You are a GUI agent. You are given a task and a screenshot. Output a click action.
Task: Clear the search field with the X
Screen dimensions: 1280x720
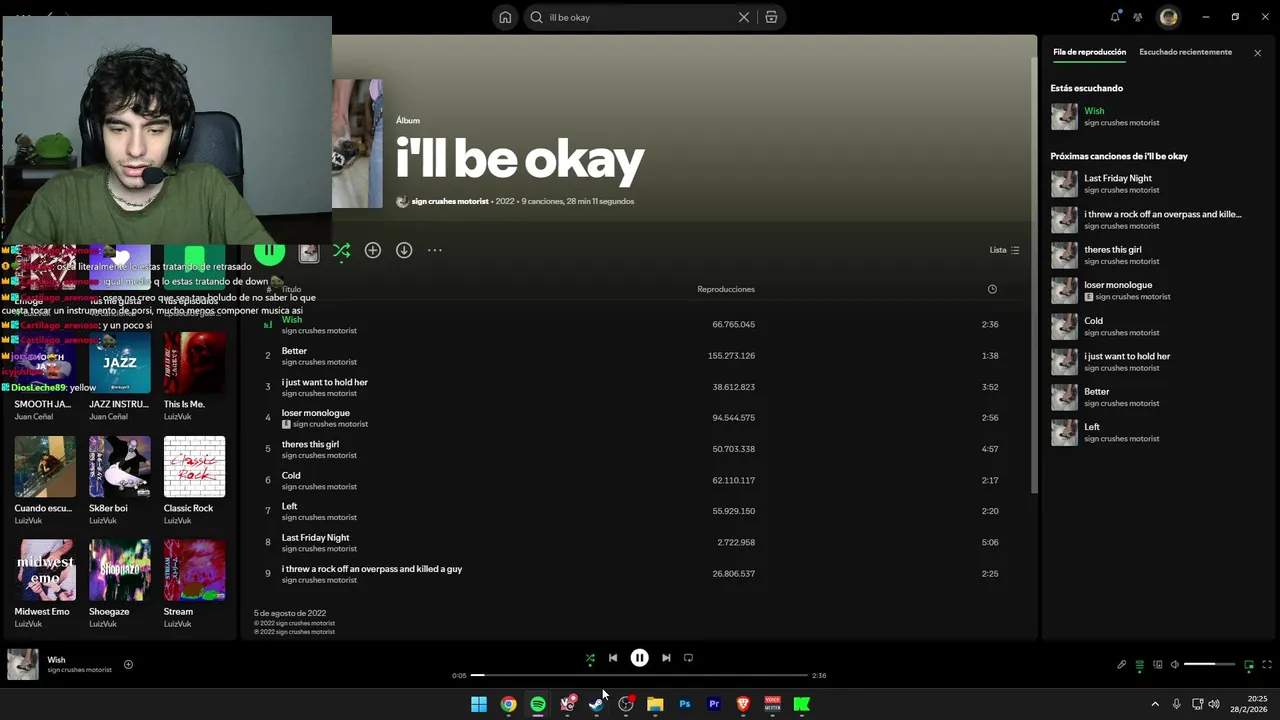[744, 17]
